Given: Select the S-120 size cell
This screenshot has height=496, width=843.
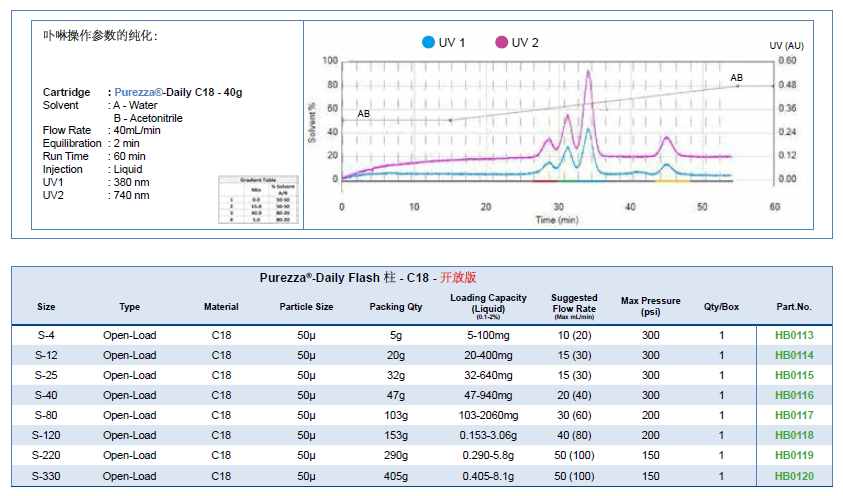Looking at the screenshot, I should point(46,435).
